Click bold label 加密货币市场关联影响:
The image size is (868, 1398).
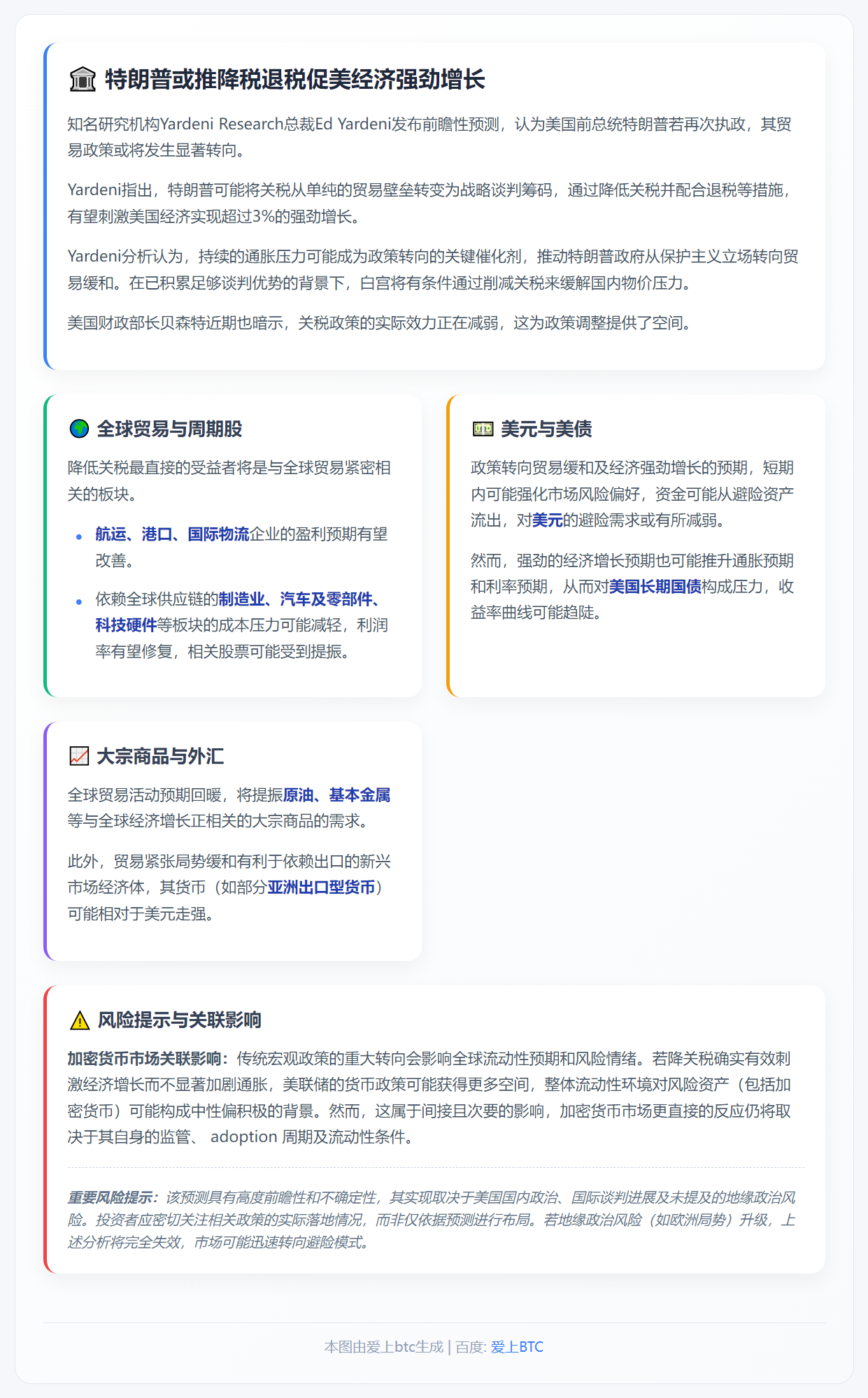tap(148, 1059)
